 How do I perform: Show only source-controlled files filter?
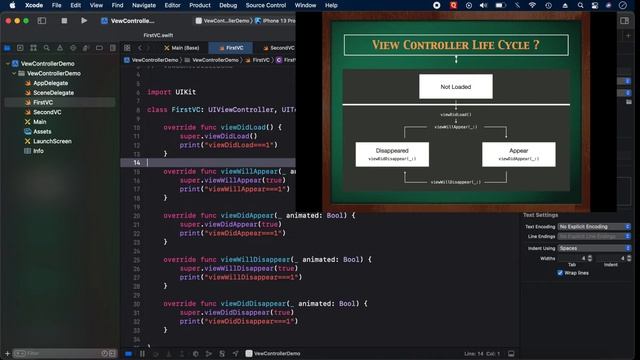[112, 353]
